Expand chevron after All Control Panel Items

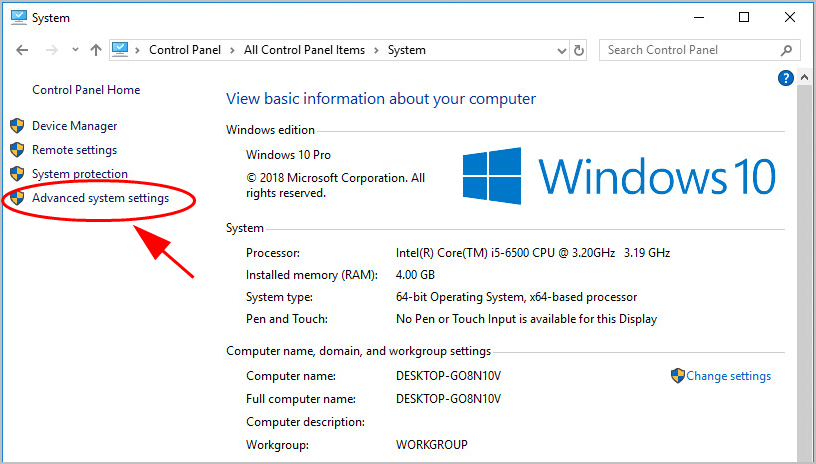pos(376,50)
